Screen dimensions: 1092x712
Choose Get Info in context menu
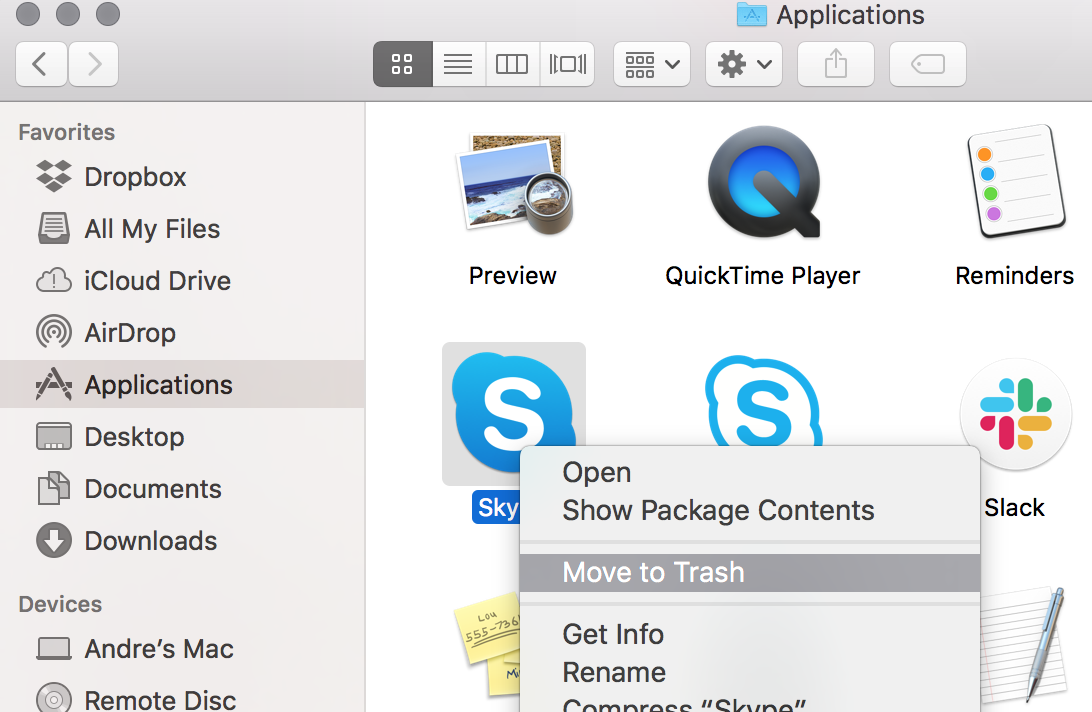click(750, 635)
